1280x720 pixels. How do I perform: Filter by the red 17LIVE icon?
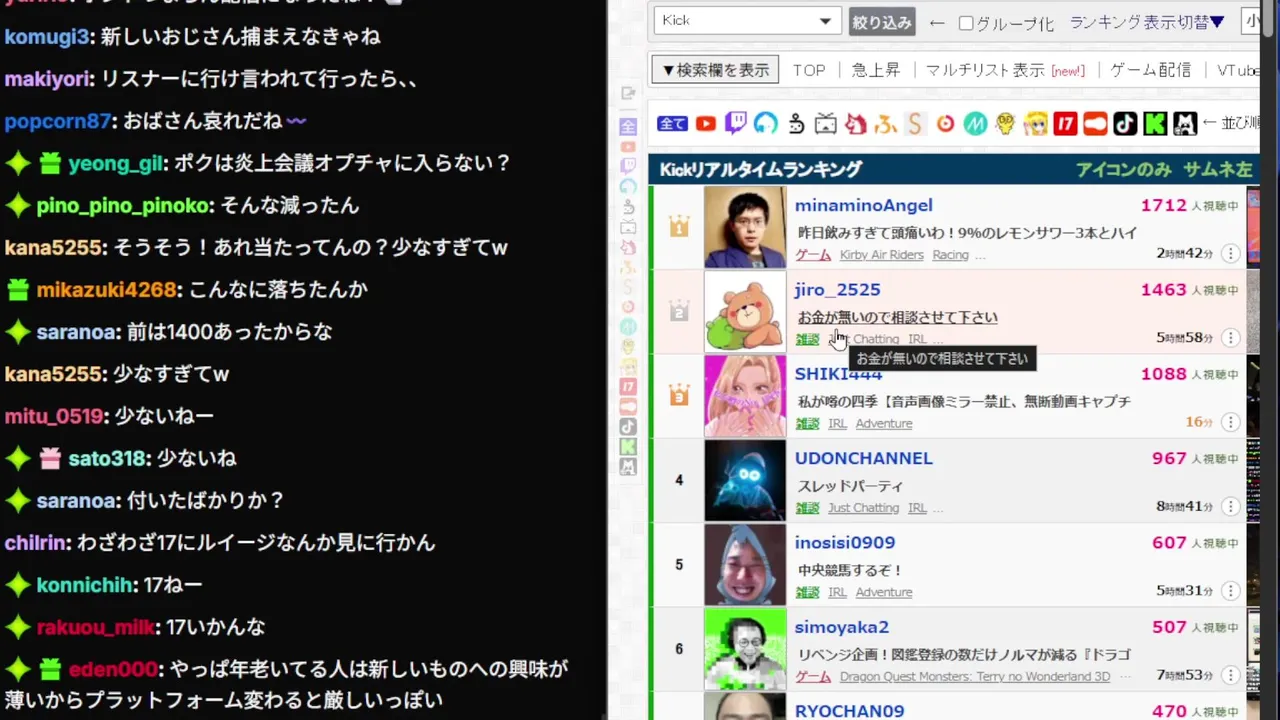tap(1065, 124)
